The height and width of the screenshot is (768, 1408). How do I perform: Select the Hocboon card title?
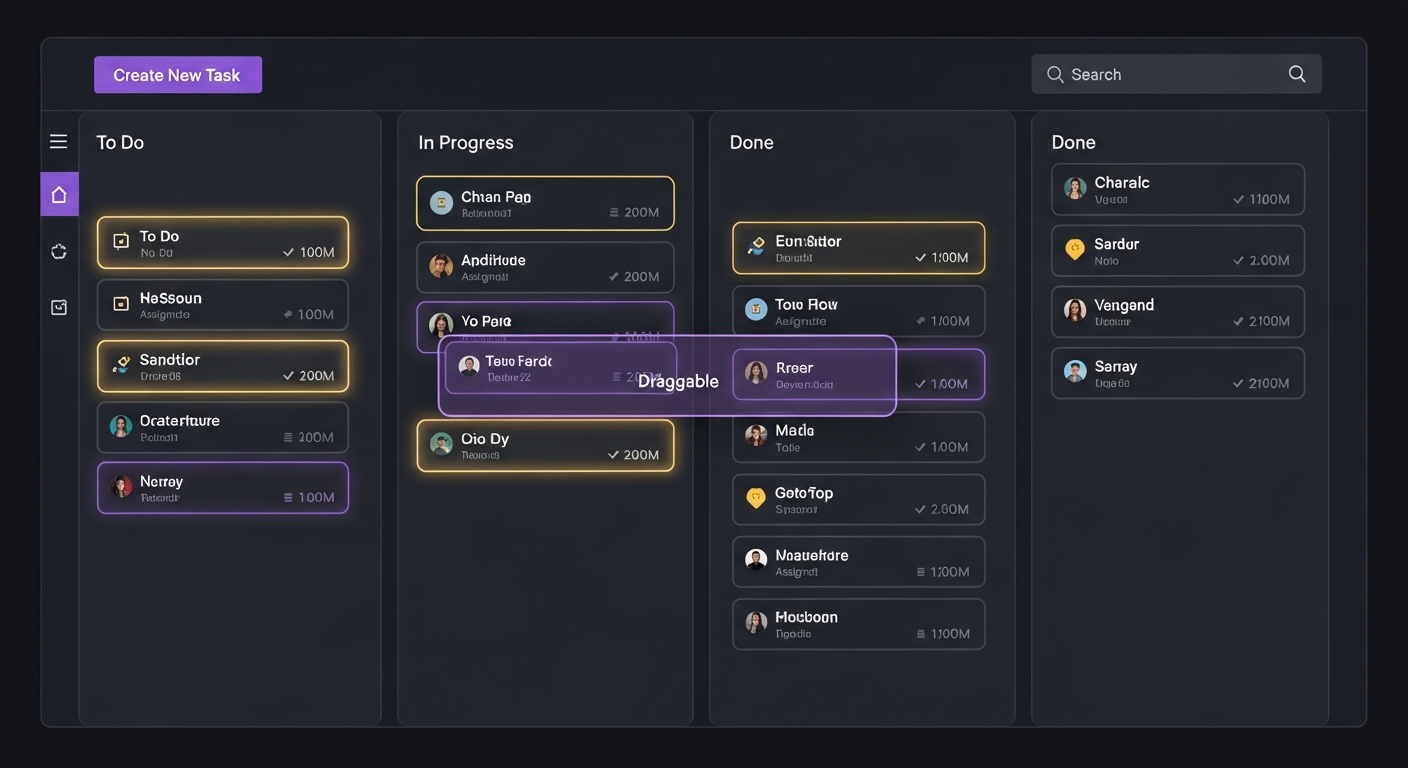pyautogui.click(x=806, y=617)
